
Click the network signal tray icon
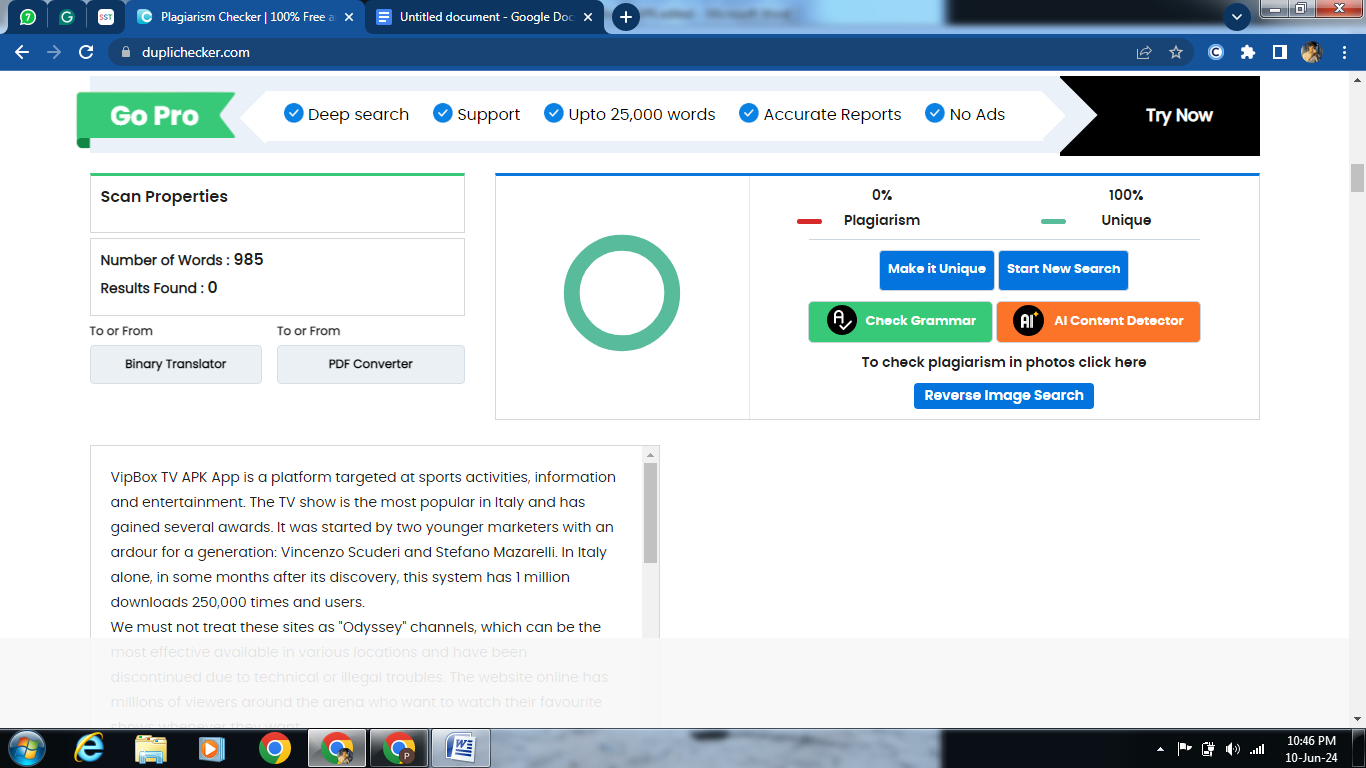tap(1257, 749)
